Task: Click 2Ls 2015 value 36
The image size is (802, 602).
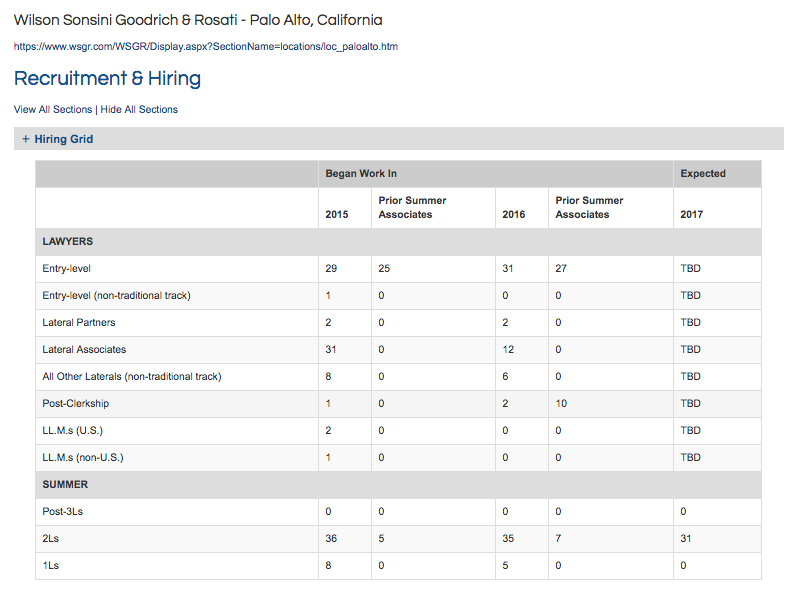Action: coord(331,539)
